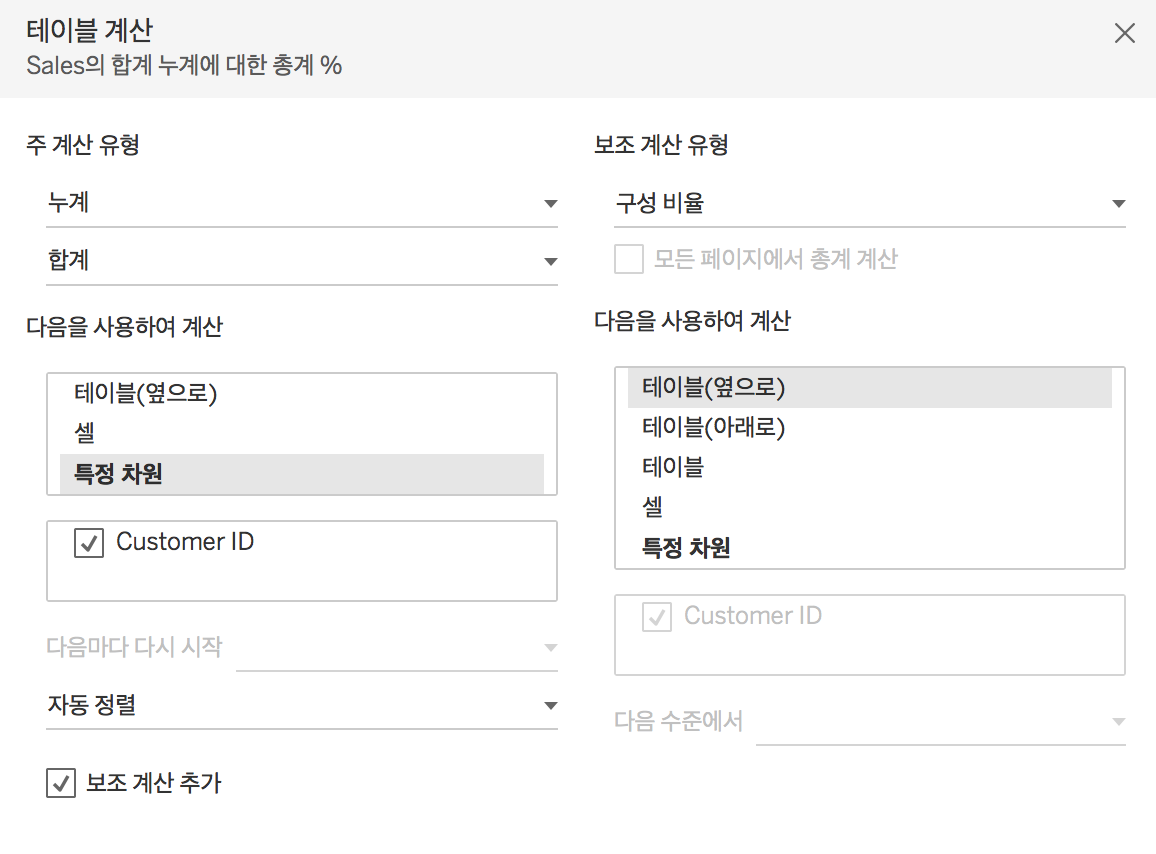Open the 합계 aggregation dropdown
This screenshot has width=1156, height=854.
[x=301, y=261]
